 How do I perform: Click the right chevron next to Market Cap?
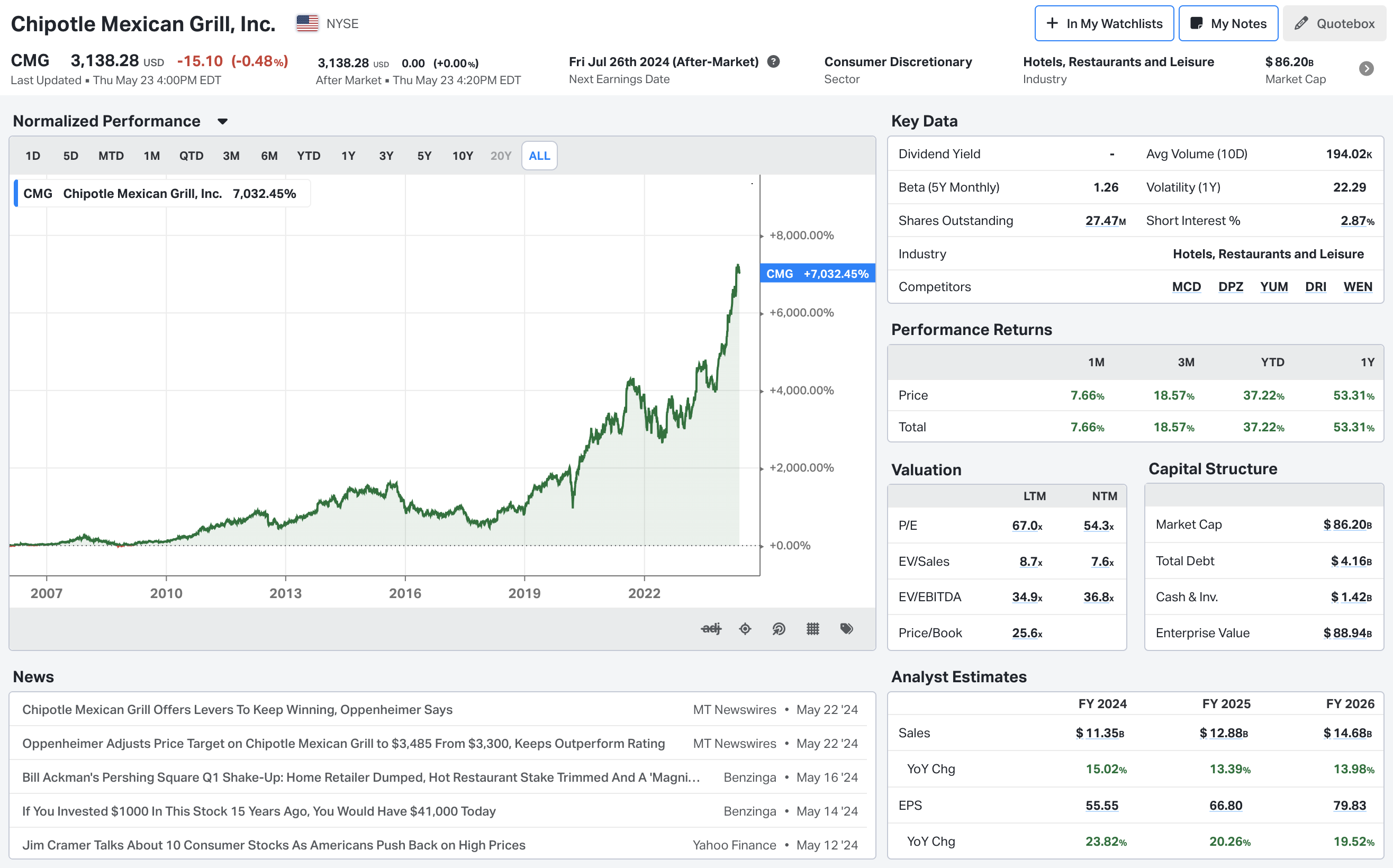(1367, 69)
